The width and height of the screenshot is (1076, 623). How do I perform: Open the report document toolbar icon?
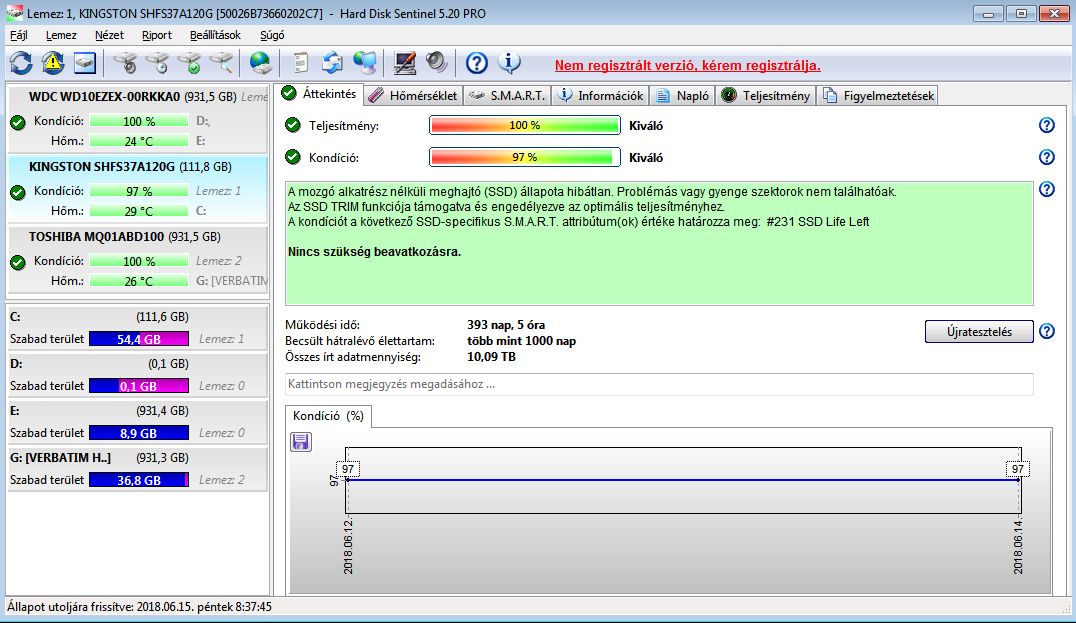pos(301,63)
